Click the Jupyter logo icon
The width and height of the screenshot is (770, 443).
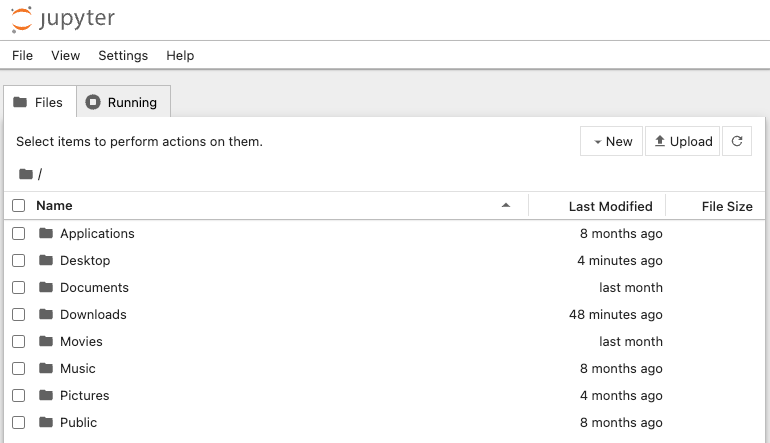[21, 18]
